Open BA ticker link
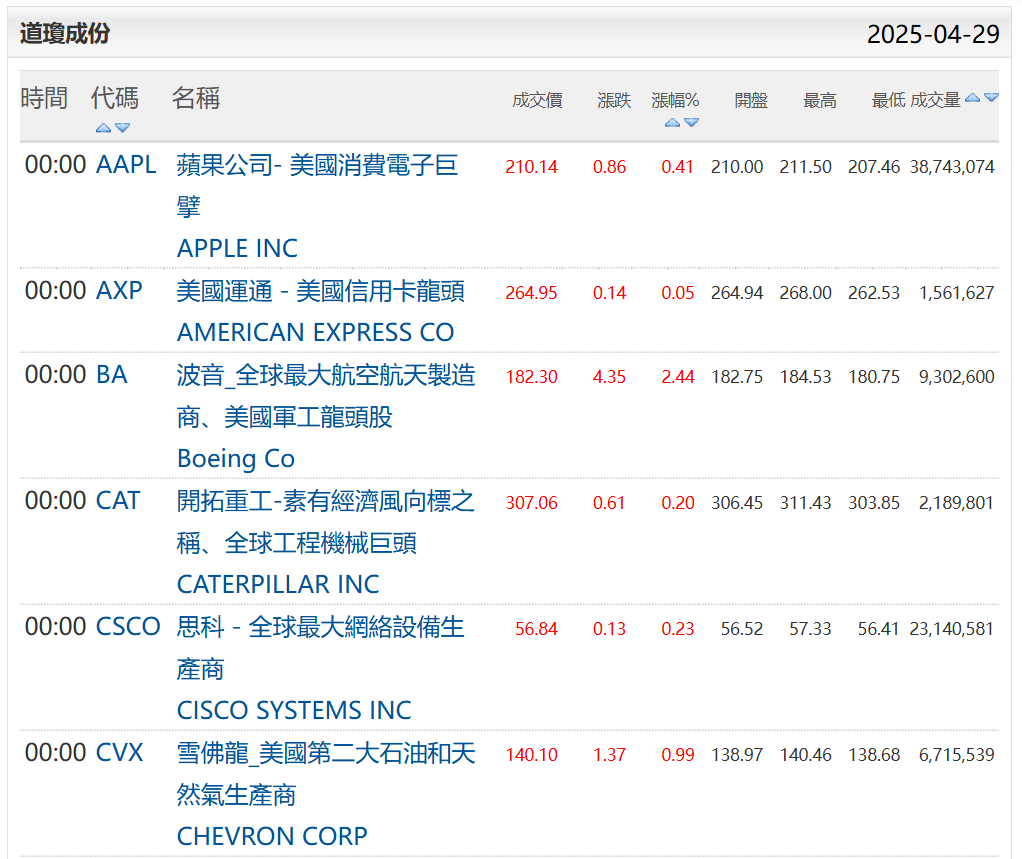The width and height of the screenshot is (1022, 859). coord(111,375)
